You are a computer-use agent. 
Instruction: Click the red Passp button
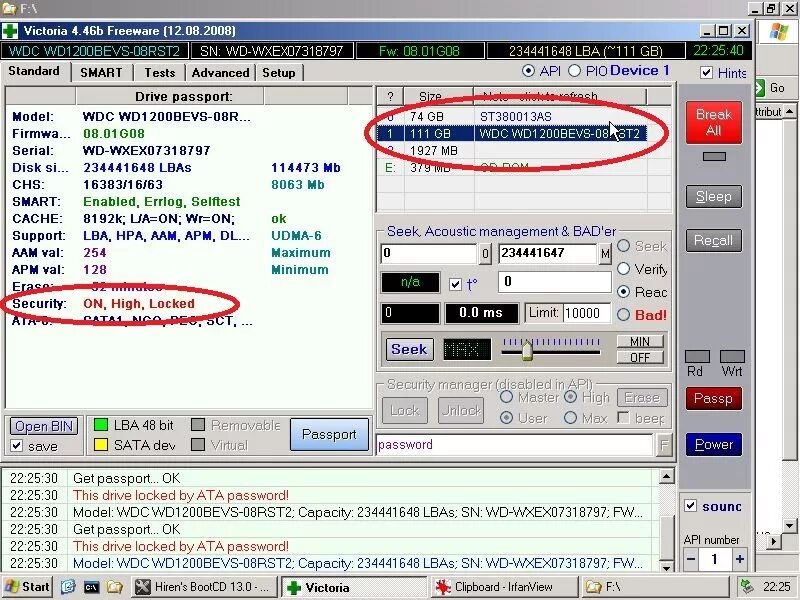click(714, 398)
